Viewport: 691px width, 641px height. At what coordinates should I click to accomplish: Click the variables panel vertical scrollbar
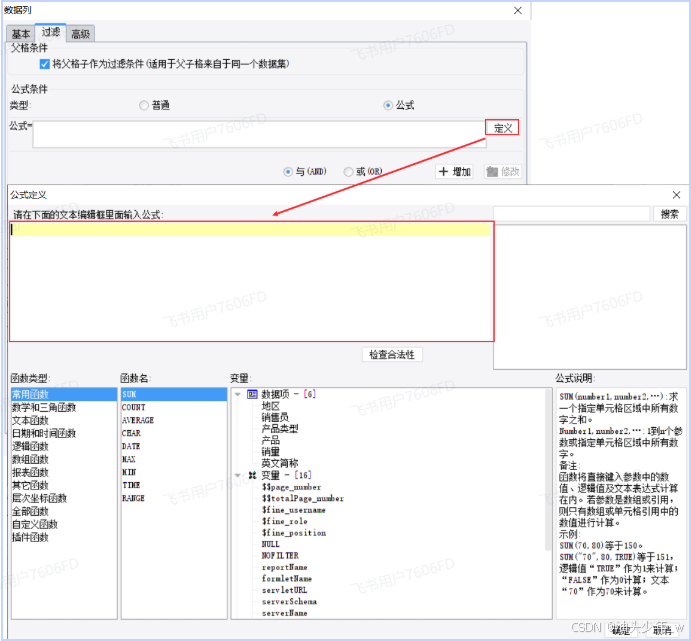click(x=548, y=470)
